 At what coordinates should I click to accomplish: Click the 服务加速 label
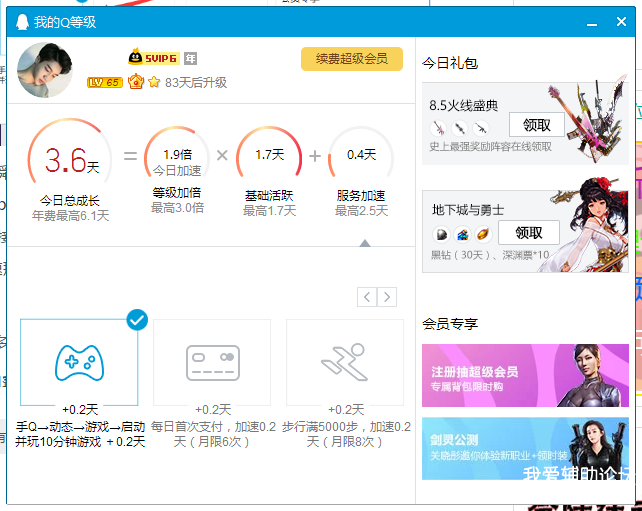point(361,196)
